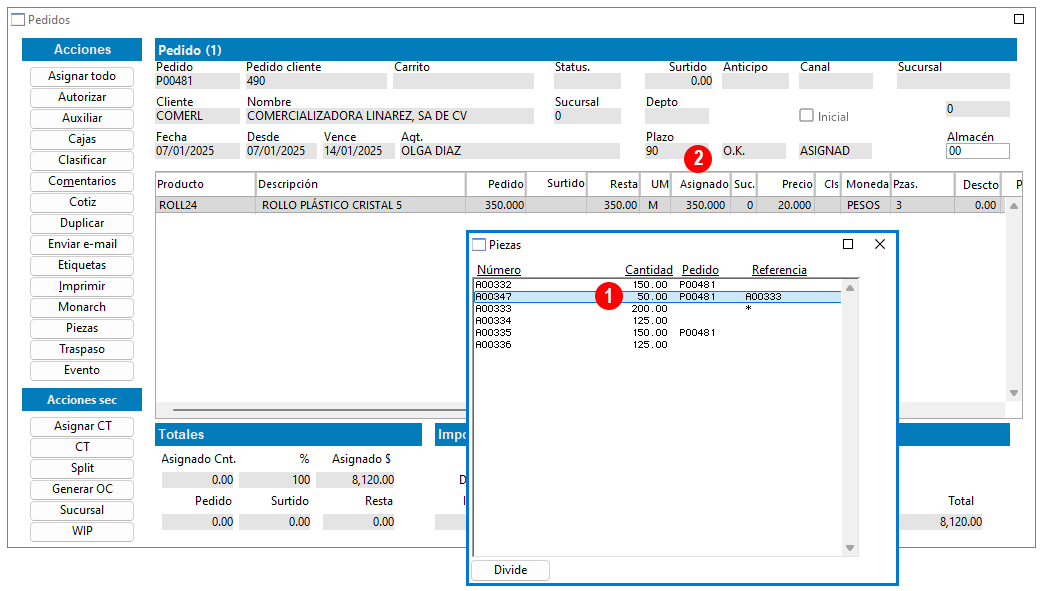Click the Precio column header
Screen dimensions: 1043x591
(786, 184)
